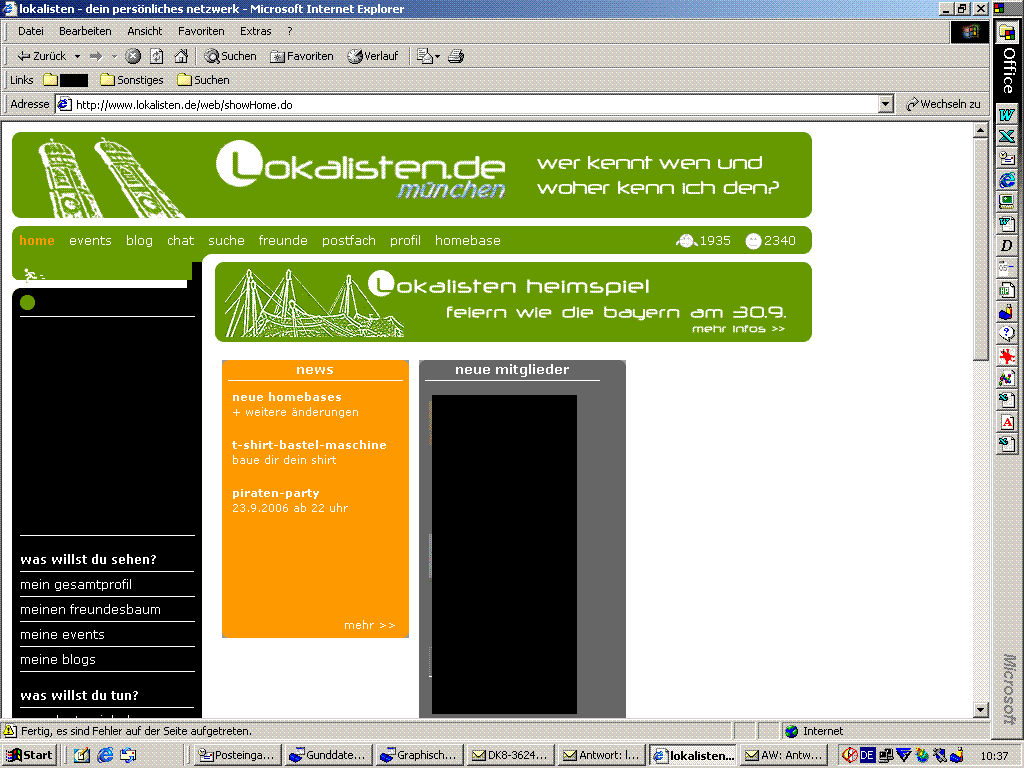Open the blog tab

pos(139,240)
